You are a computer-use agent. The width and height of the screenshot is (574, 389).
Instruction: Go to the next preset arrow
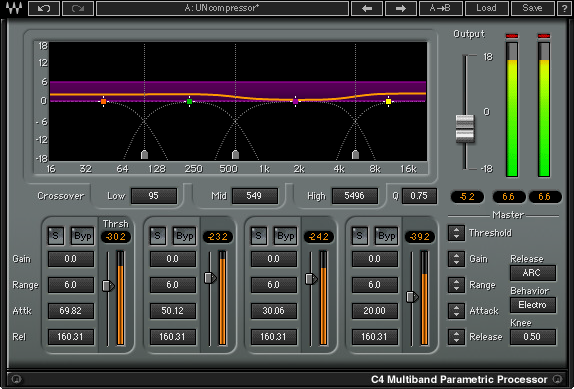[x=401, y=8]
